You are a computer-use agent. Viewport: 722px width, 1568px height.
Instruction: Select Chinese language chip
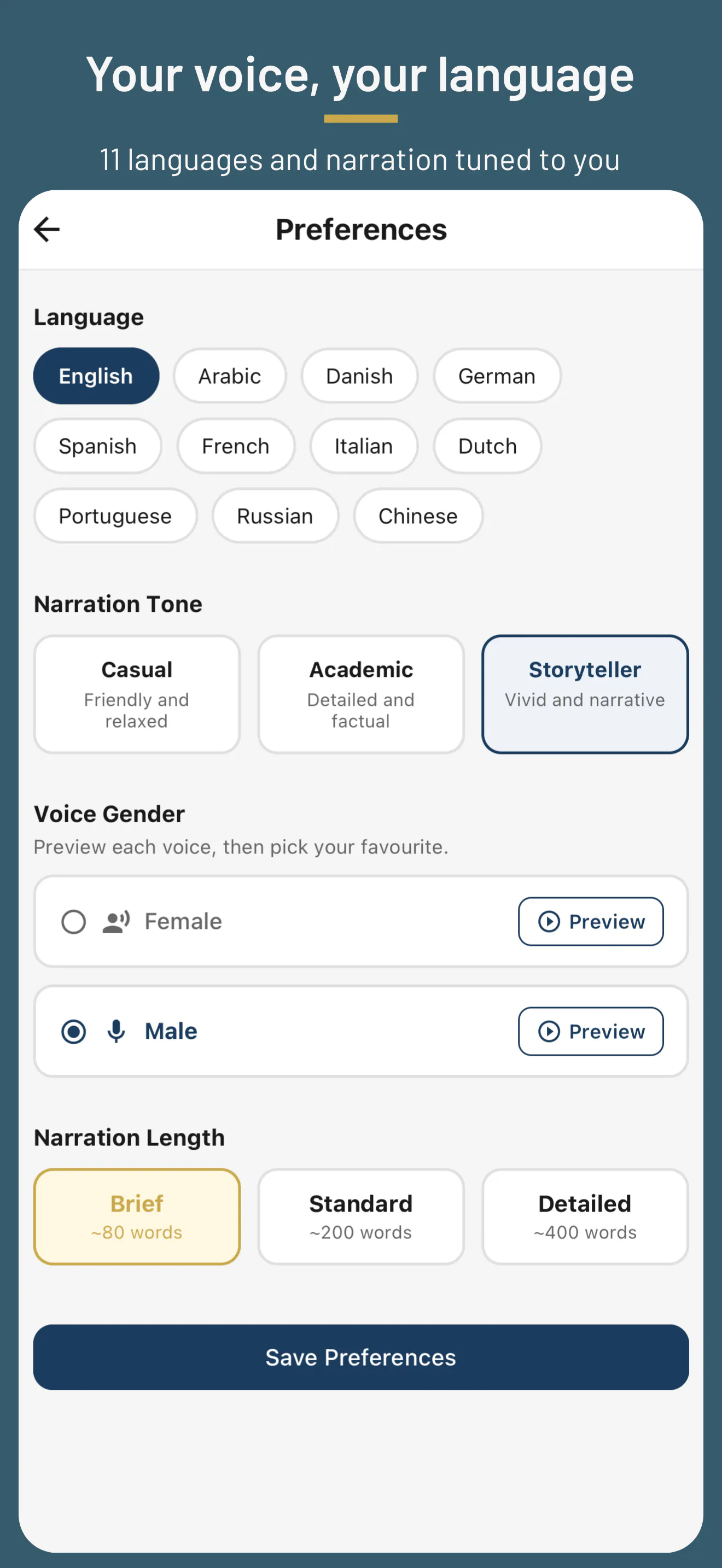tap(418, 516)
